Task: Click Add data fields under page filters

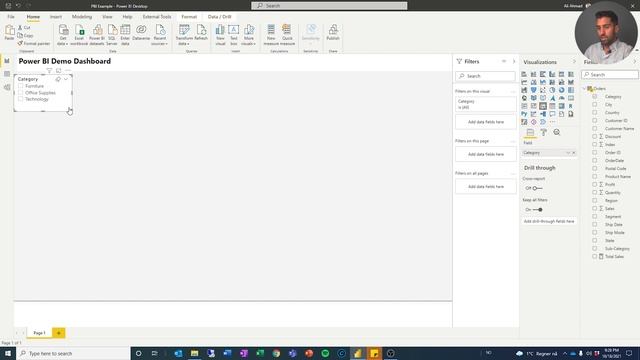Action: [486, 154]
